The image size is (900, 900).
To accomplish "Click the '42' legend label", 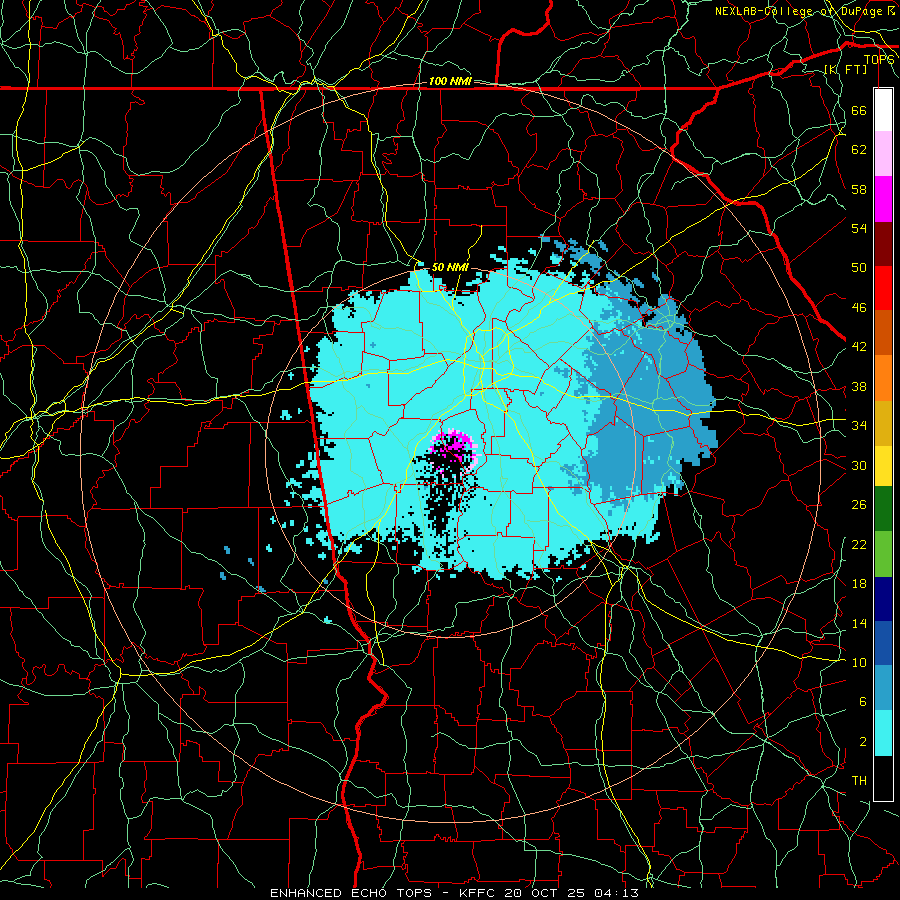I will pyautogui.click(x=859, y=347).
